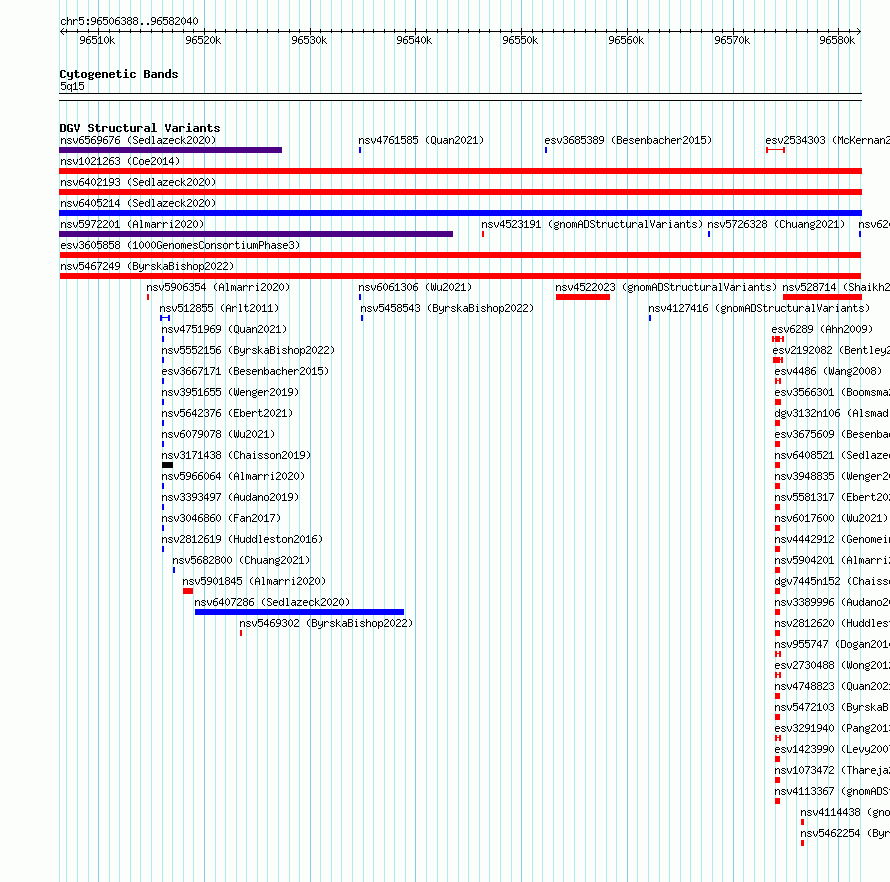The height and width of the screenshot is (882, 890).
Task: Open nsv5642376 (Ebert2021) label
Action: 227,413
